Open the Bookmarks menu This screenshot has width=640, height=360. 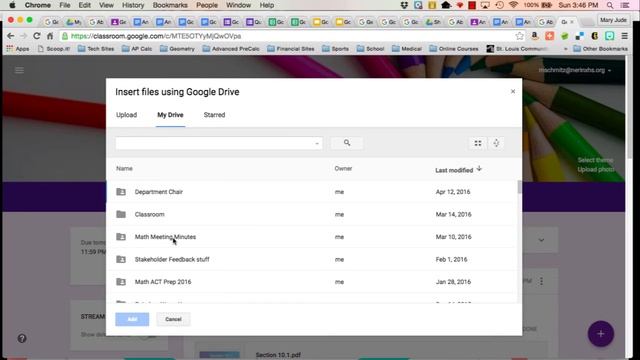coord(170,5)
